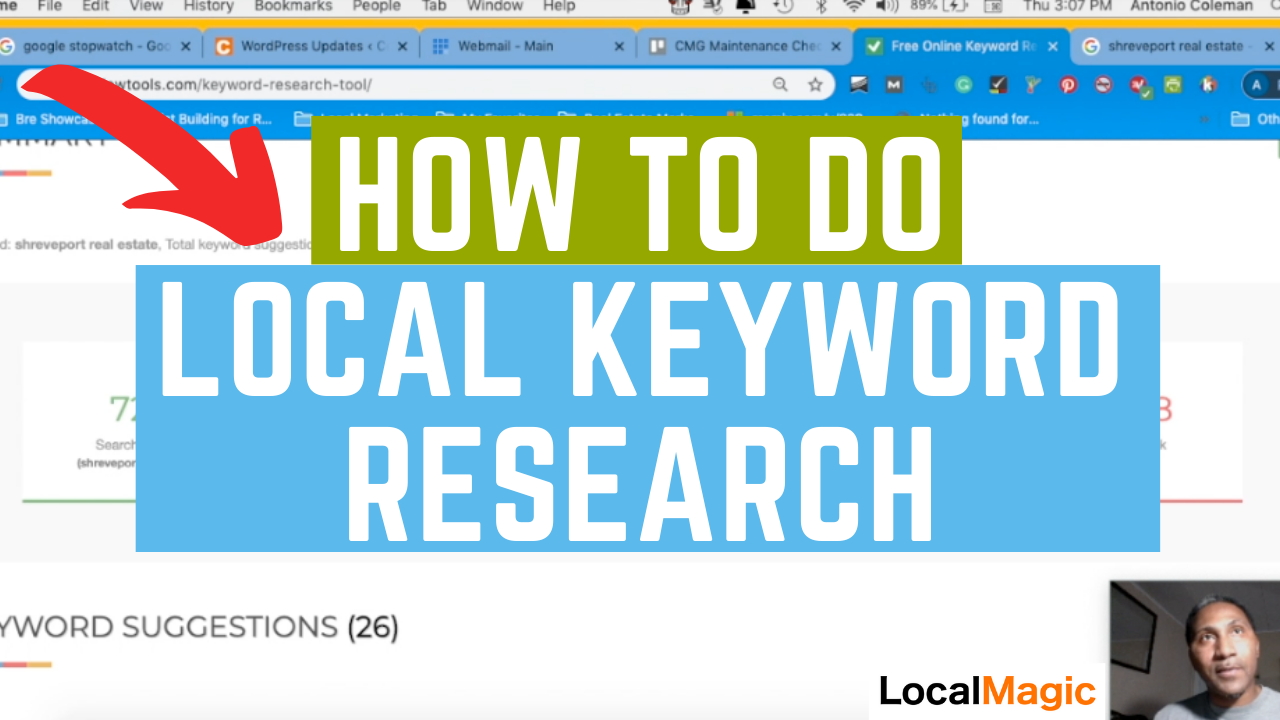The width and height of the screenshot is (1280, 720).
Task: Open the Help menu
Action: coord(559,6)
